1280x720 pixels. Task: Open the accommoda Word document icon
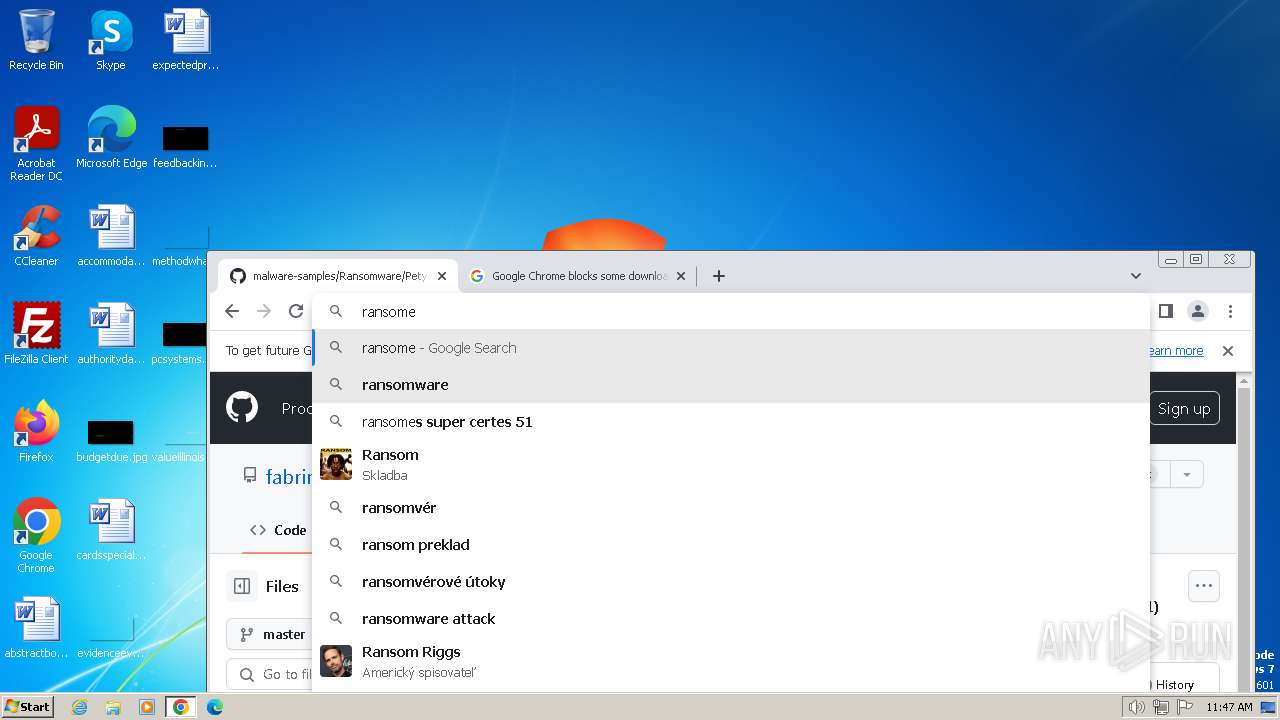click(111, 236)
